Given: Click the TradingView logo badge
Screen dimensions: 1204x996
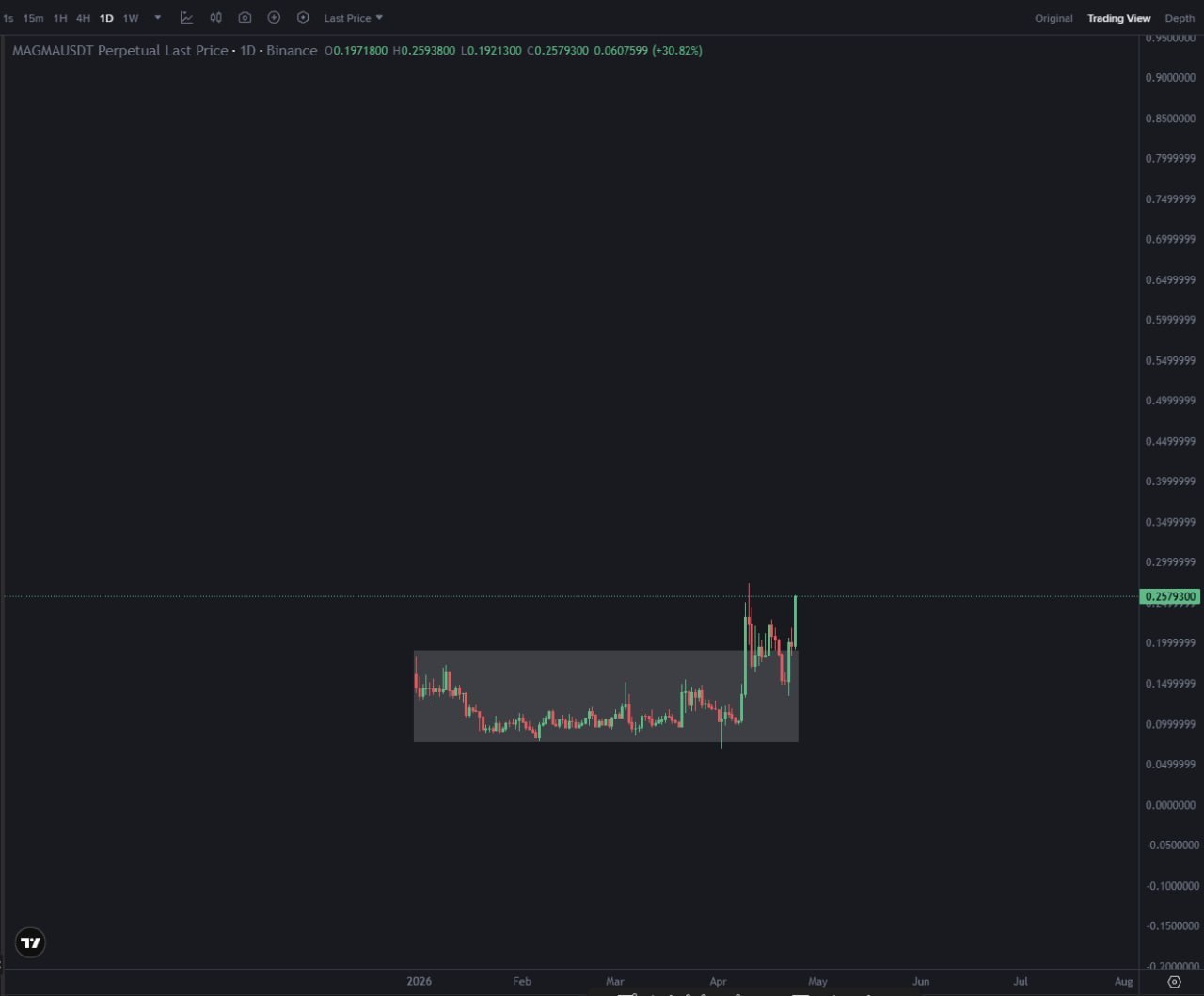Looking at the screenshot, I should pos(31,942).
